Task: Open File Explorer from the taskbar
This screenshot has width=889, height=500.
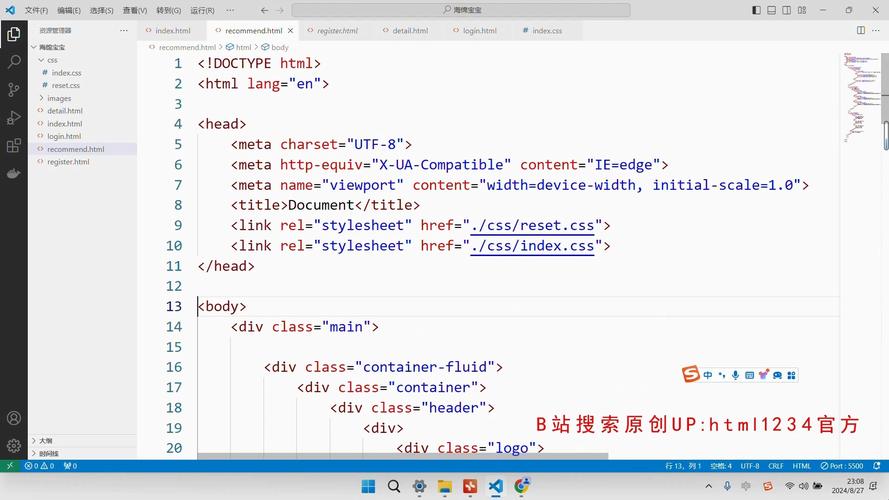Action: point(444,486)
